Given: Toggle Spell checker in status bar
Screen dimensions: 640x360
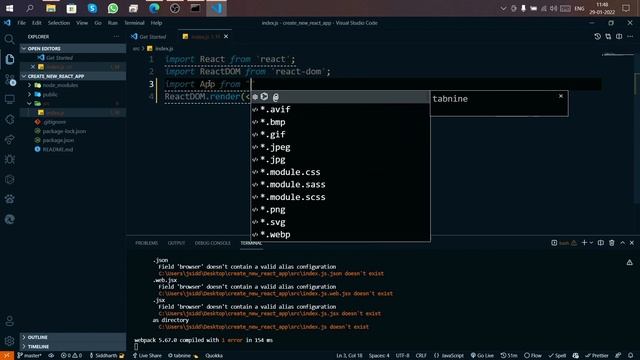Looking at the screenshot, I should (557, 356).
